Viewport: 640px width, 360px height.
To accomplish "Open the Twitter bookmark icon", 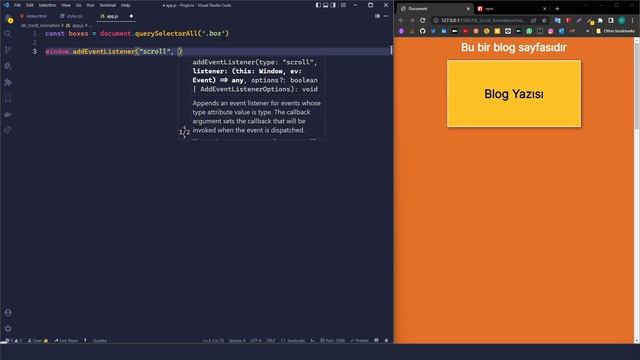I will coord(433,31).
